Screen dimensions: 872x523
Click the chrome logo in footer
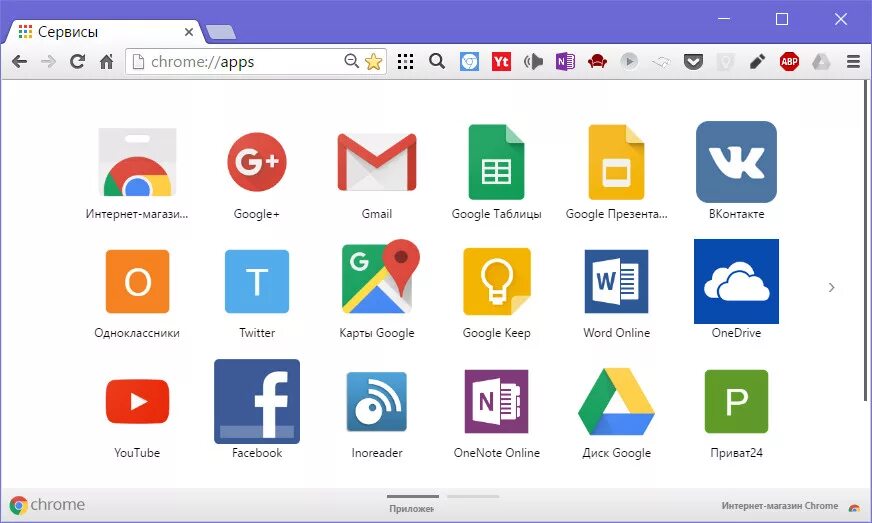coord(47,505)
